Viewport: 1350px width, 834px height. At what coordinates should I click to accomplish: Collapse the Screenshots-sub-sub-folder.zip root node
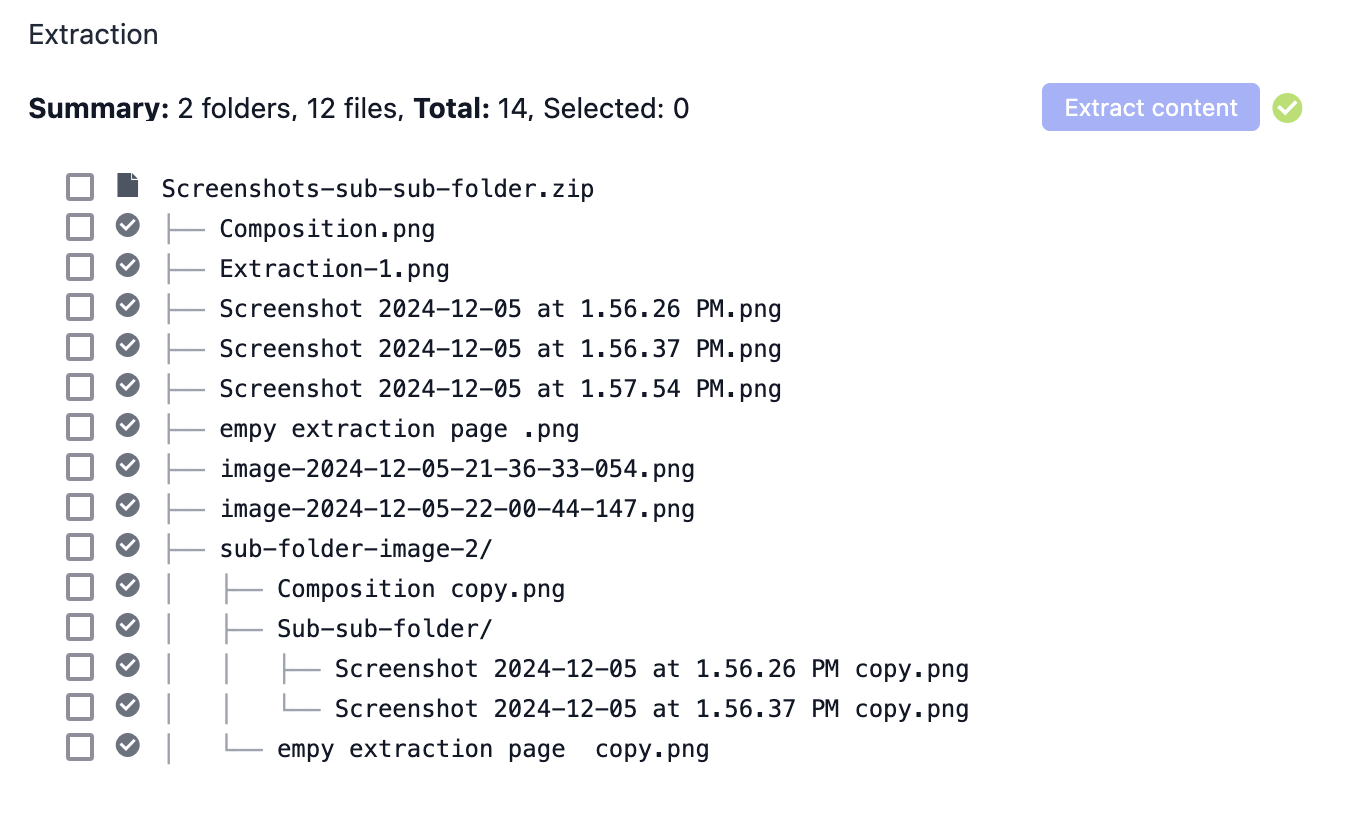click(377, 187)
